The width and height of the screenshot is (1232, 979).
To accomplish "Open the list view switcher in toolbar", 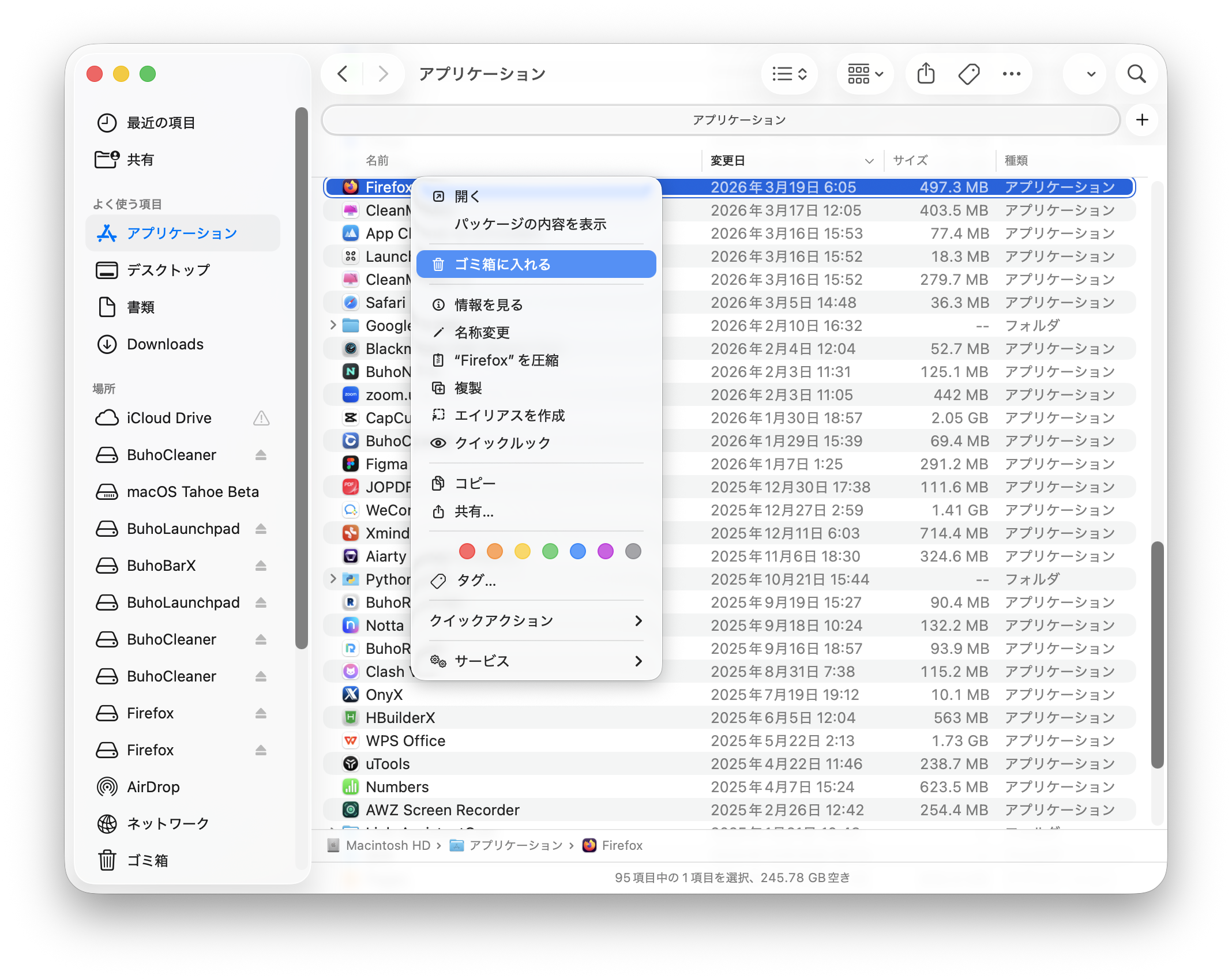I will pos(789,74).
